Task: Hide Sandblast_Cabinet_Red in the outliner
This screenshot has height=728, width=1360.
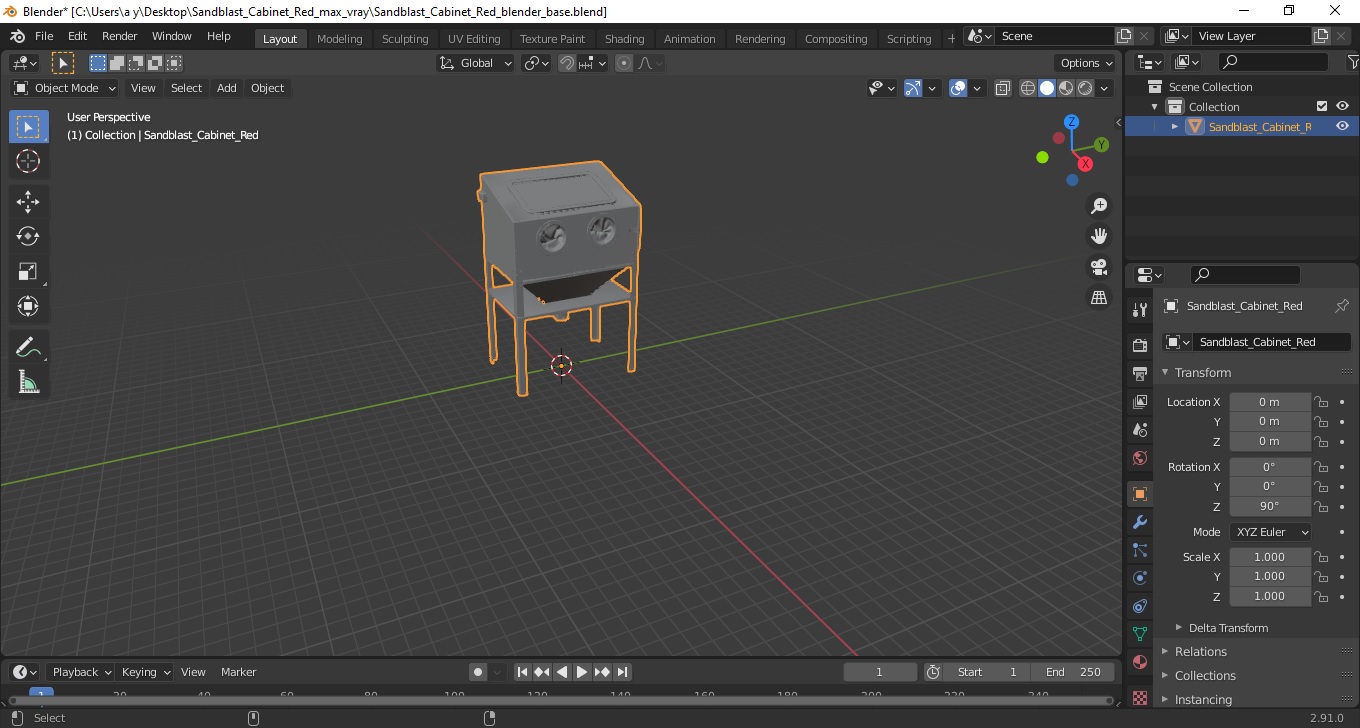Action: (x=1342, y=126)
